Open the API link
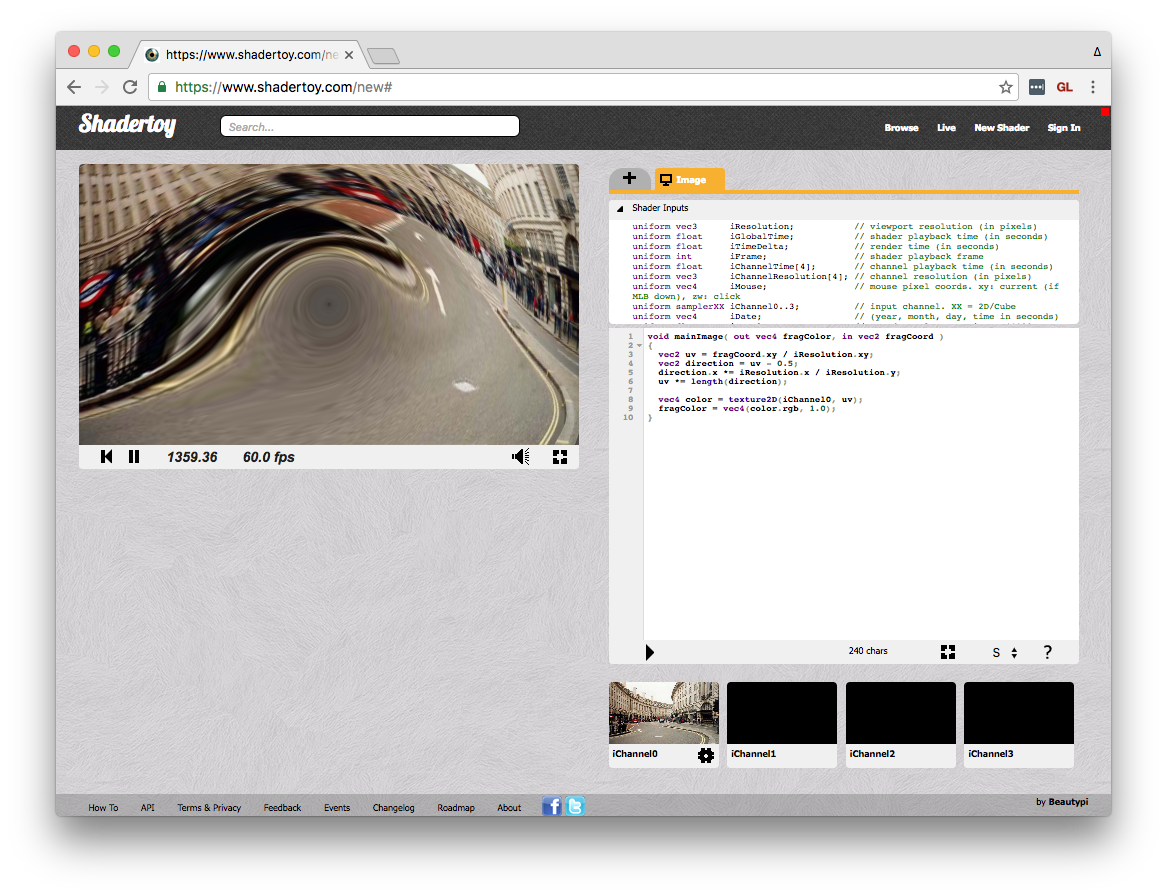The image size is (1167, 896). pos(147,807)
